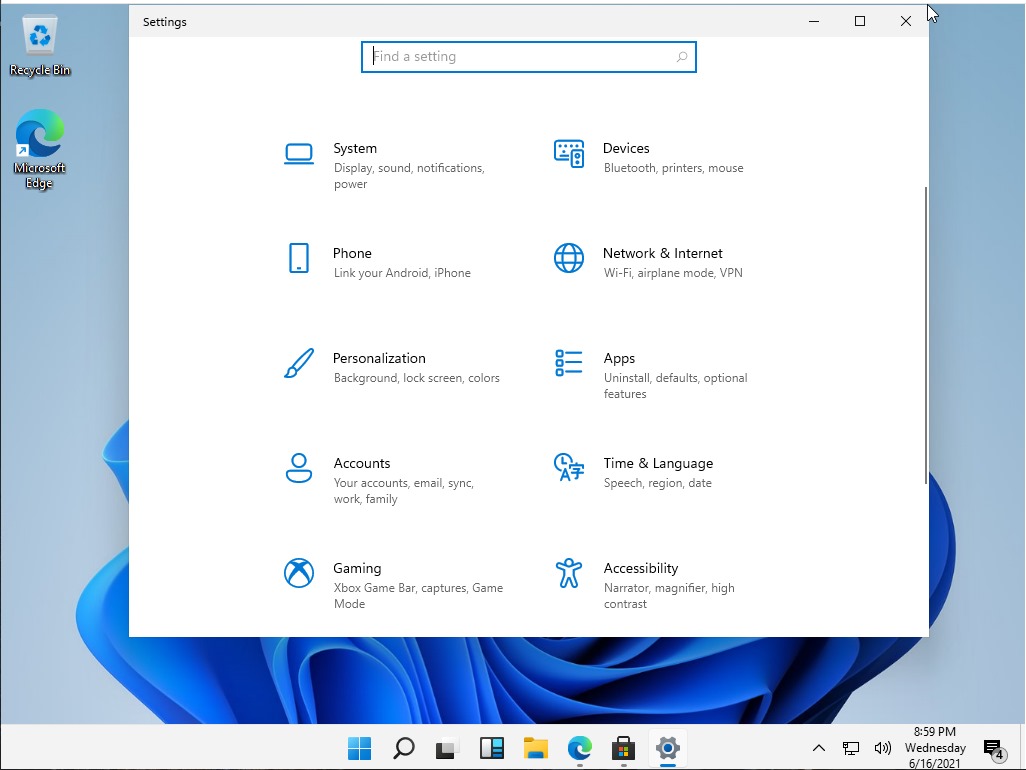Open Microsoft Store from the taskbar
The image size is (1026, 770).
(x=623, y=747)
